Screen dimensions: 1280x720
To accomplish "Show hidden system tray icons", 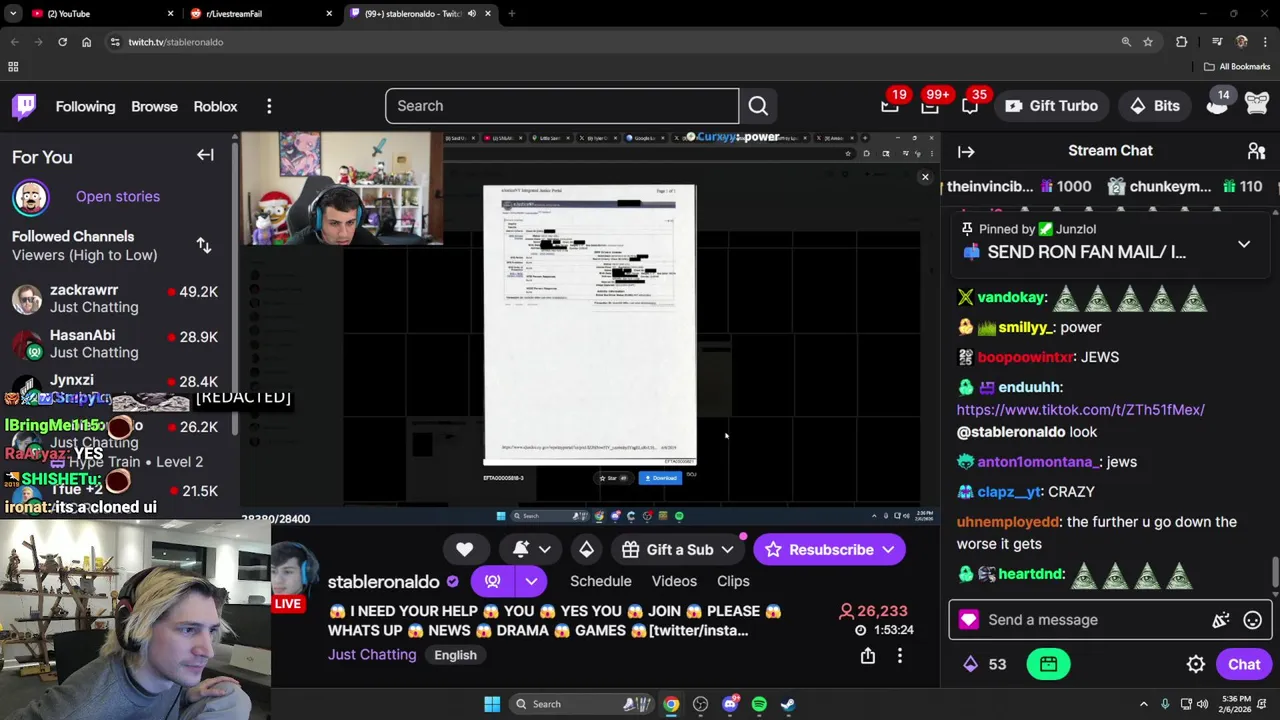I will (1144, 704).
